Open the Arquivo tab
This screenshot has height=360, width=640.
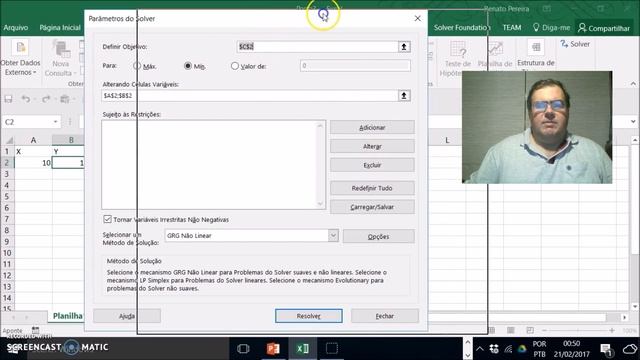(16, 28)
